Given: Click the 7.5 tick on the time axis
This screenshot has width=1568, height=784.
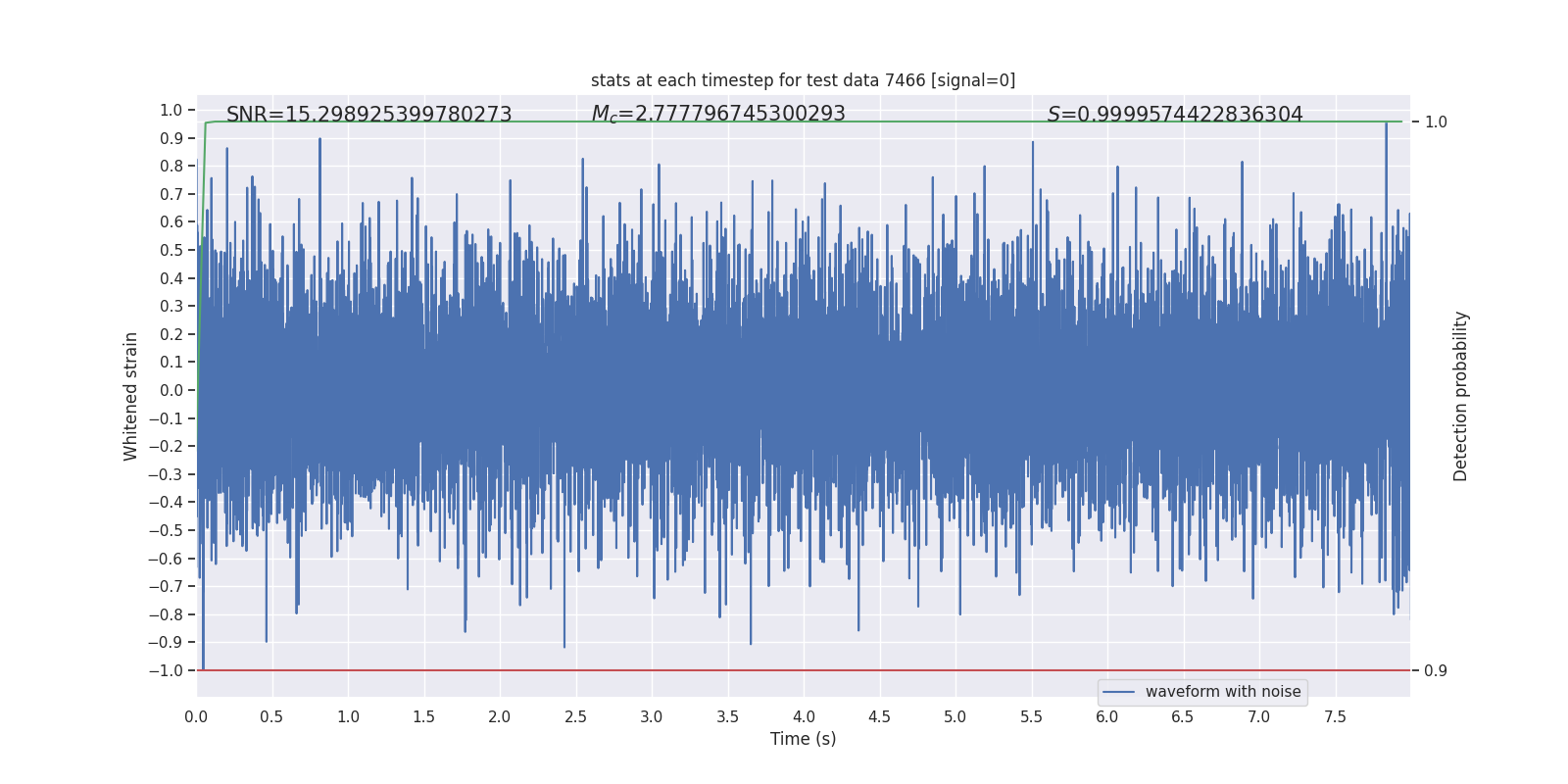Looking at the screenshot, I should (x=1335, y=717).
